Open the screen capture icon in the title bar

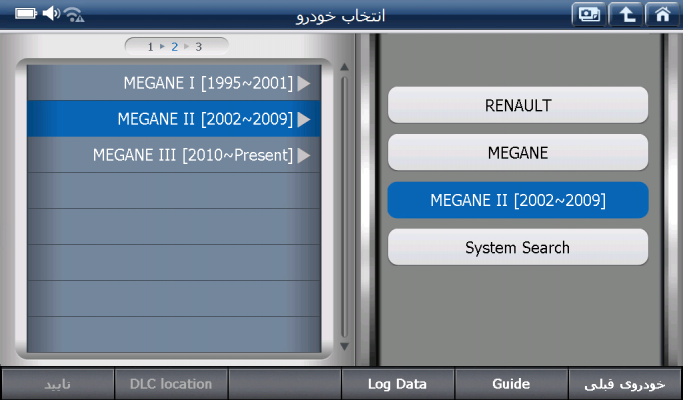click(x=587, y=15)
